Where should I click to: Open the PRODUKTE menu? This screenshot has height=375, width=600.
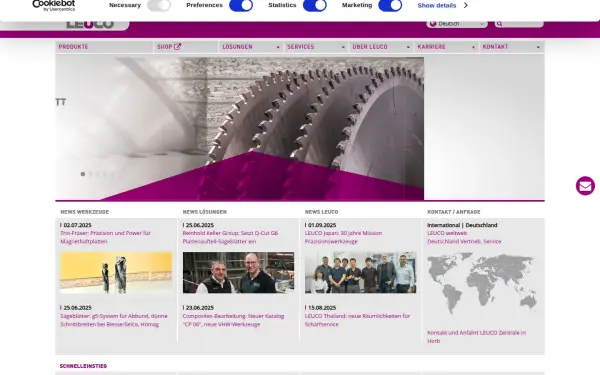73,47
